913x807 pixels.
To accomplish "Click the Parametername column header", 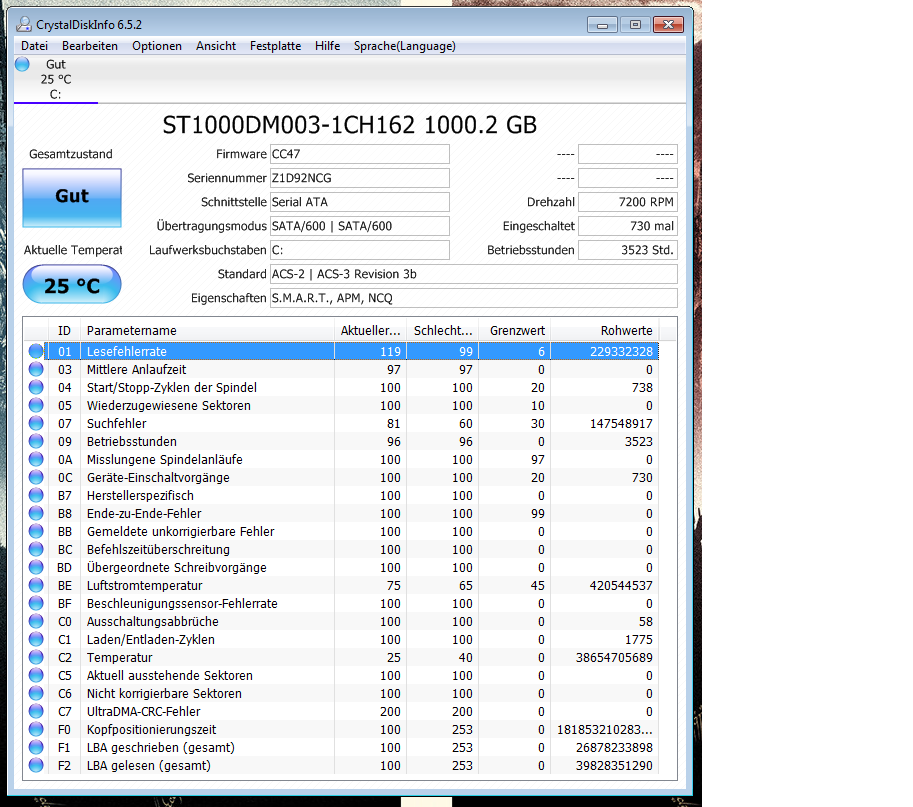I will 207,331.
